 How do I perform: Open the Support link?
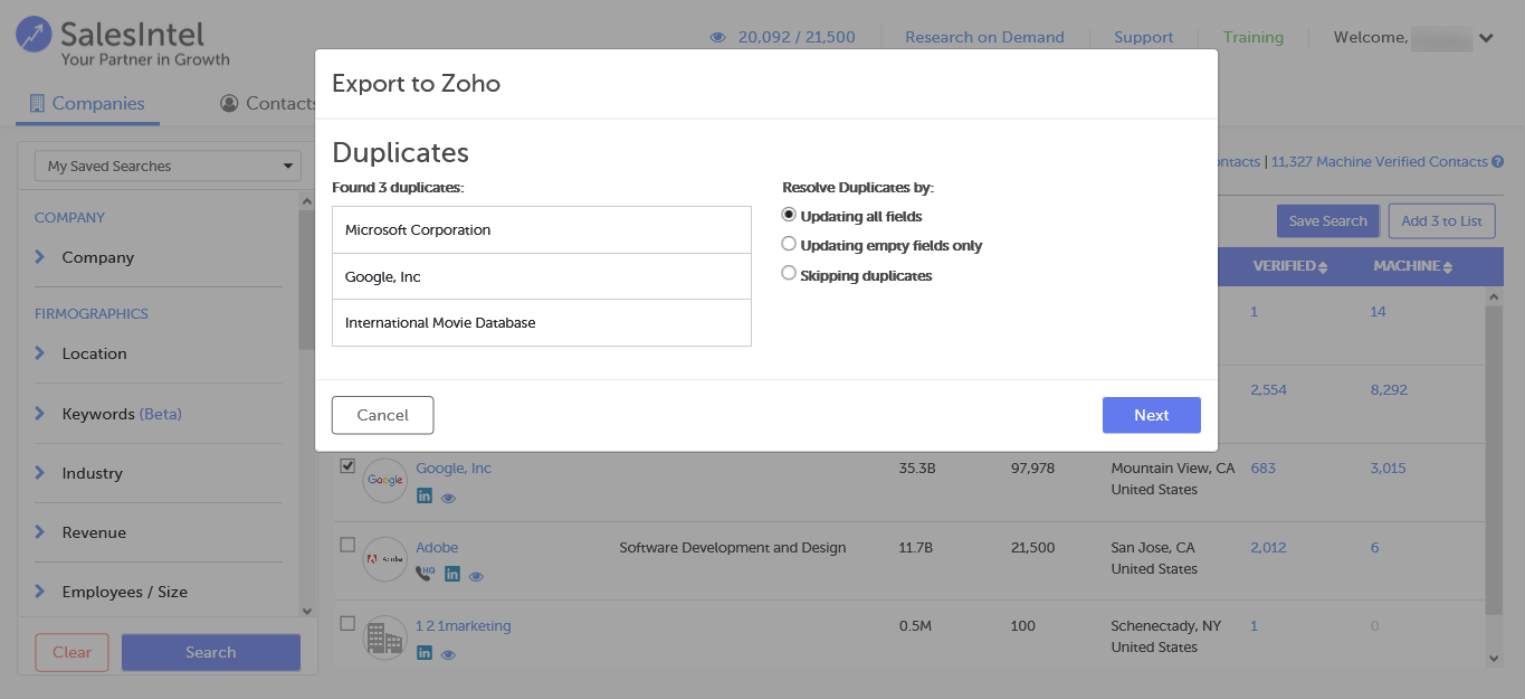coord(1143,37)
